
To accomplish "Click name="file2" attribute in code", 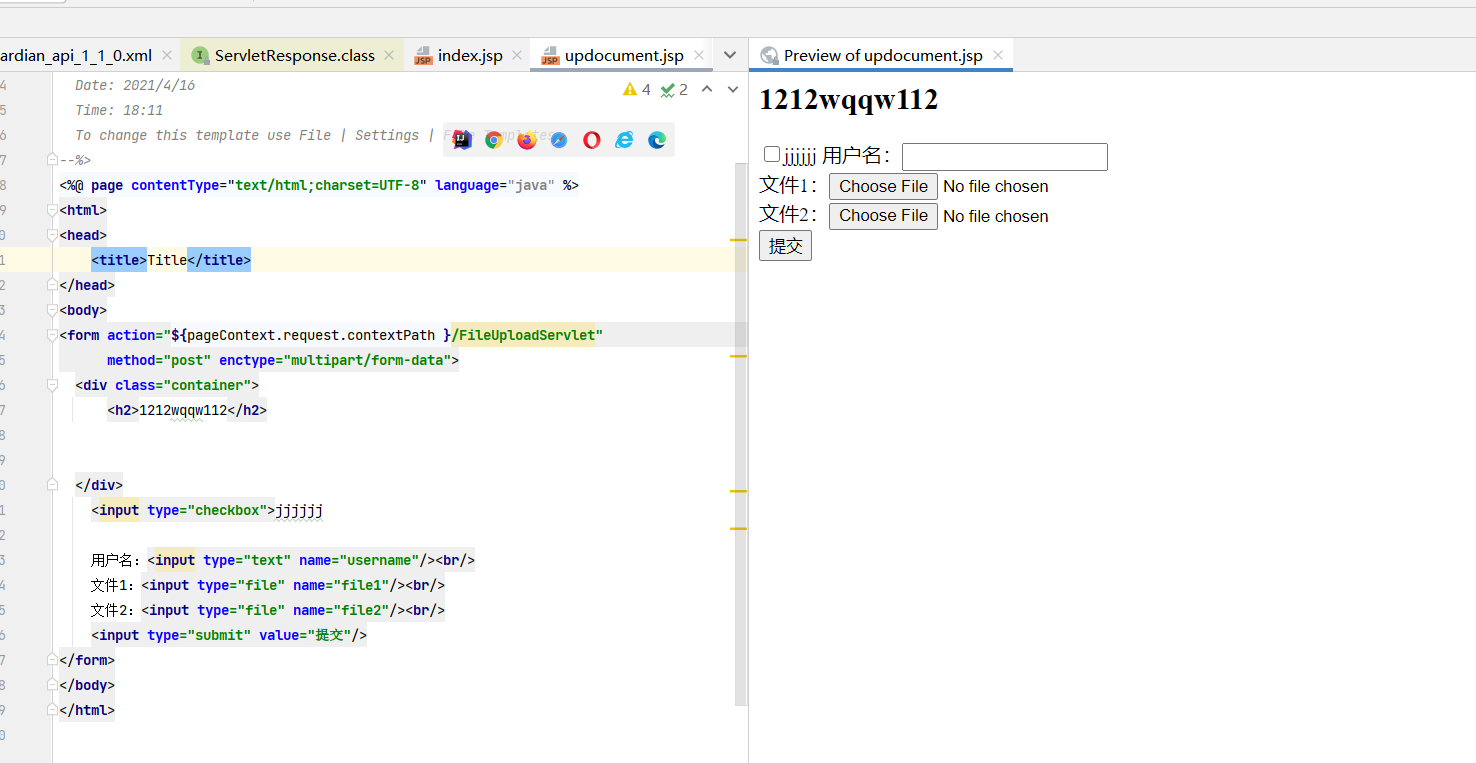I will (x=341, y=610).
